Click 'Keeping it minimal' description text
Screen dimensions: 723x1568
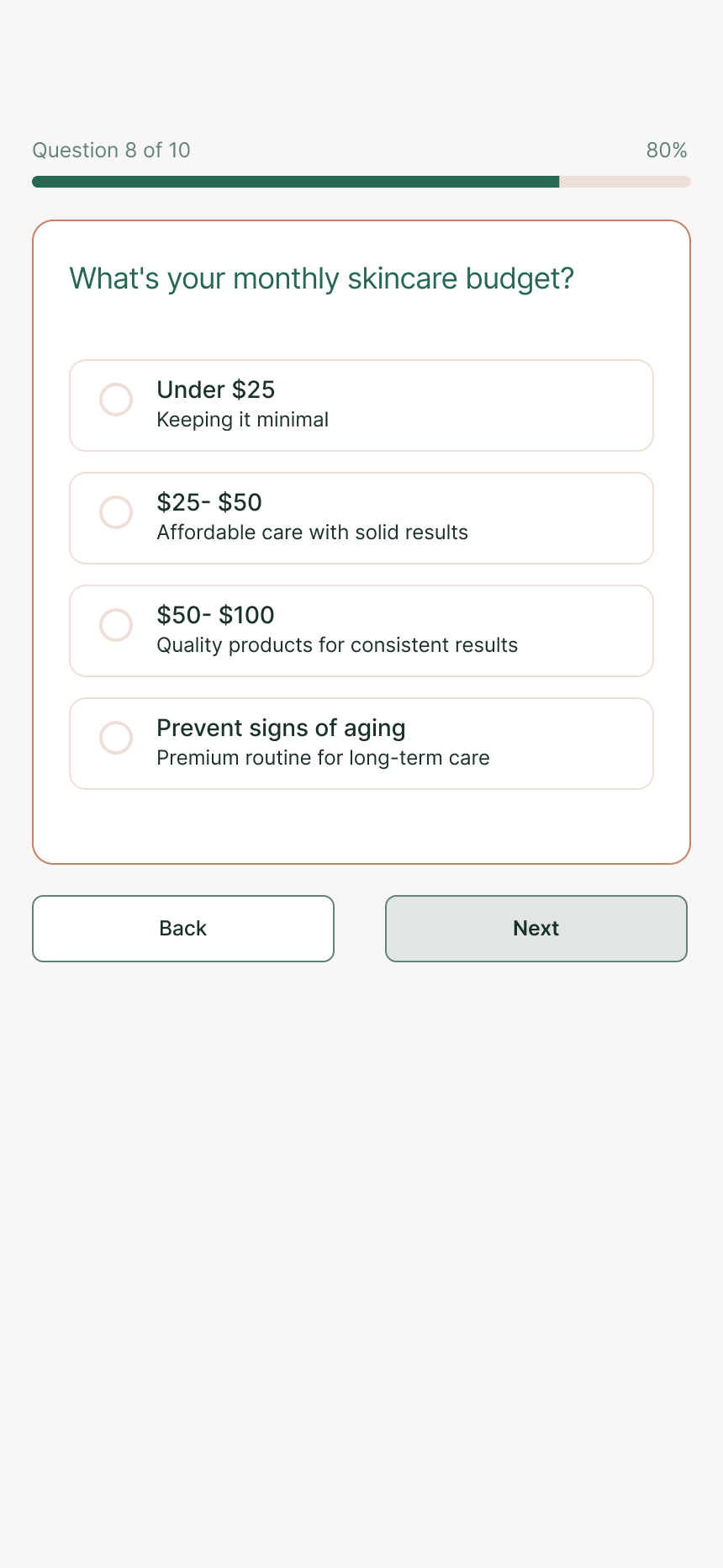[x=242, y=420]
